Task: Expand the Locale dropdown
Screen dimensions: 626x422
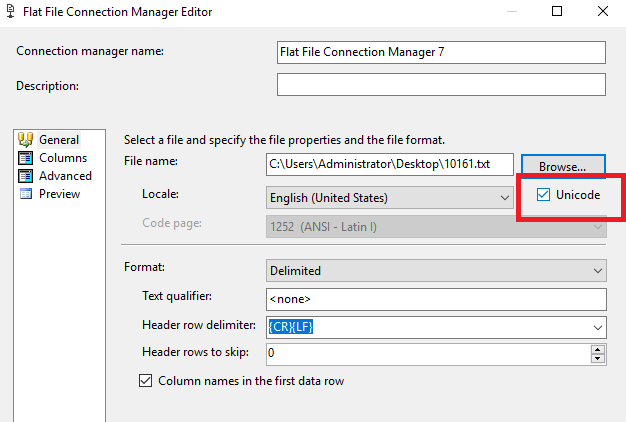Action: click(x=505, y=198)
